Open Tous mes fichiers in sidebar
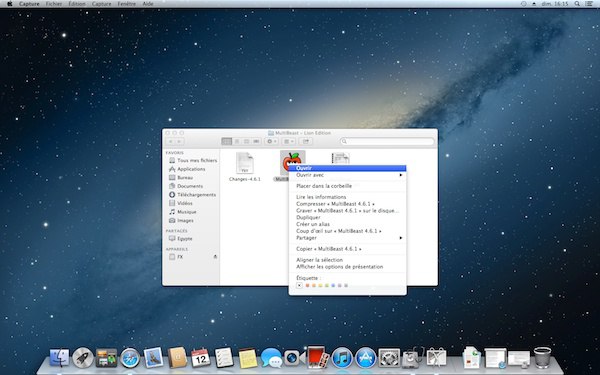Image resolution: width=600 pixels, height=375 pixels. pyautogui.click(x=193, y=160)
